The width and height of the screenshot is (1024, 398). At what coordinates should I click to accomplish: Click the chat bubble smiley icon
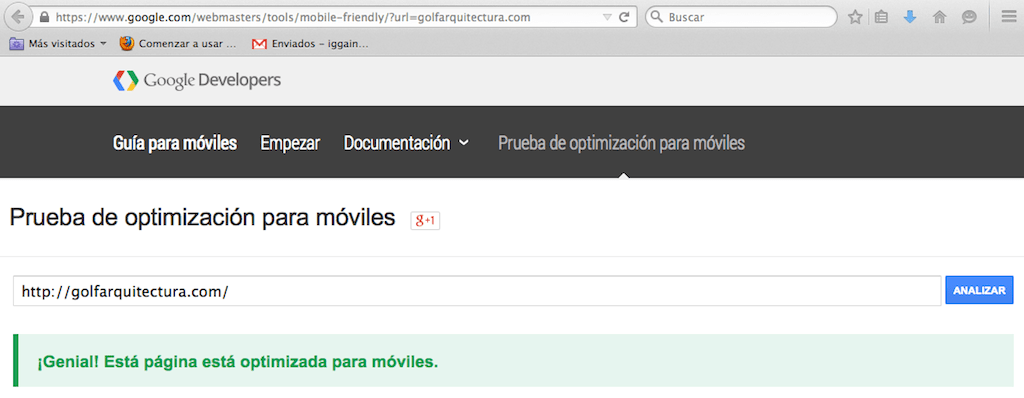[969, 18]
